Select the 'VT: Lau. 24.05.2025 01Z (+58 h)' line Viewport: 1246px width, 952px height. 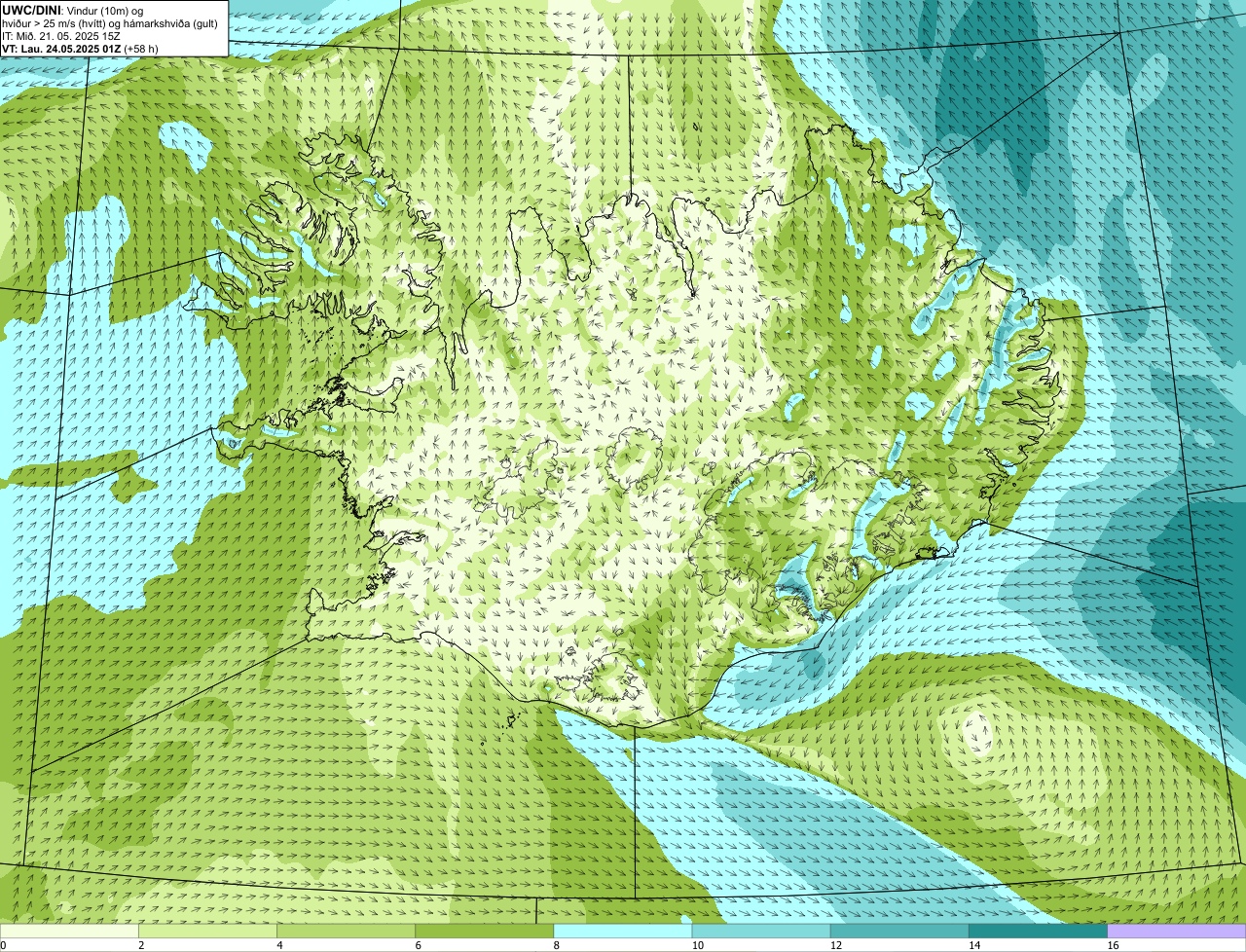(80, 48)
